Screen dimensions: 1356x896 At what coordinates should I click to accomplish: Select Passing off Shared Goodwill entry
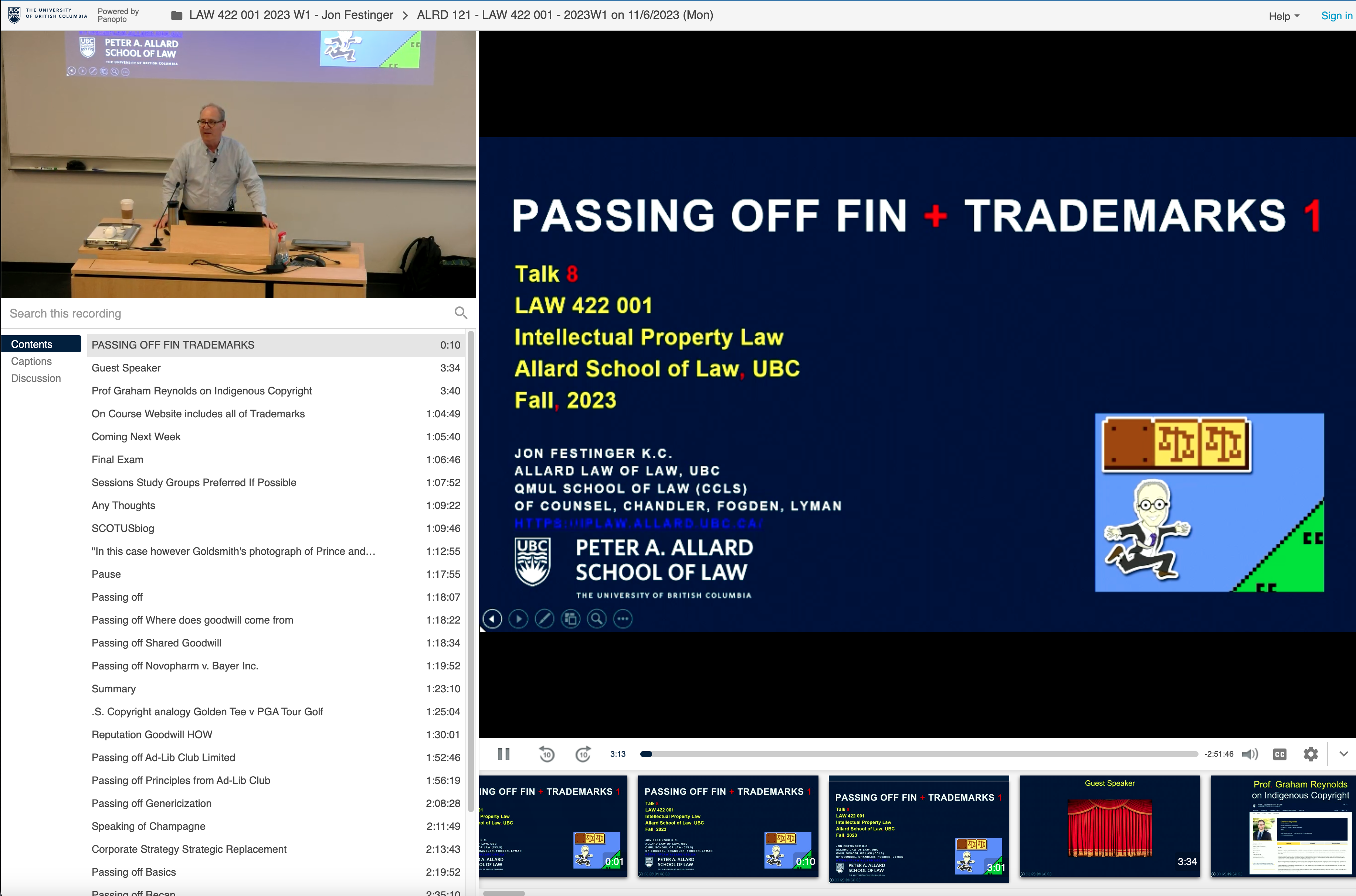[276, 643]
